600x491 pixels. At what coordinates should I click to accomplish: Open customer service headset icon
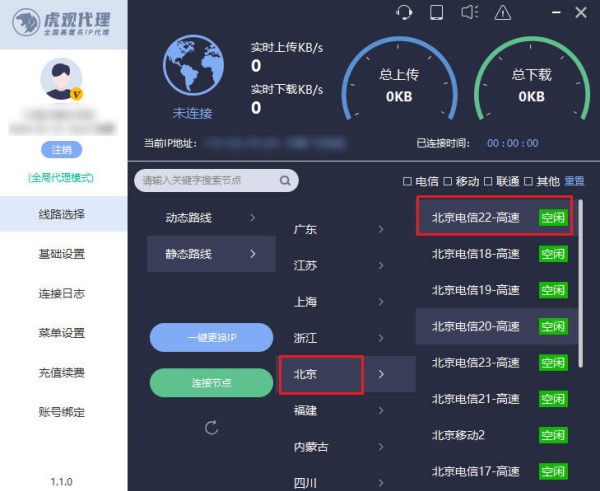(x=404, y=13)
